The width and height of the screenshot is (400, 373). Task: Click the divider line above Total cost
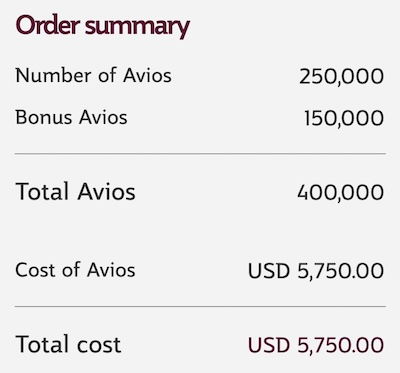pos(200,306)
